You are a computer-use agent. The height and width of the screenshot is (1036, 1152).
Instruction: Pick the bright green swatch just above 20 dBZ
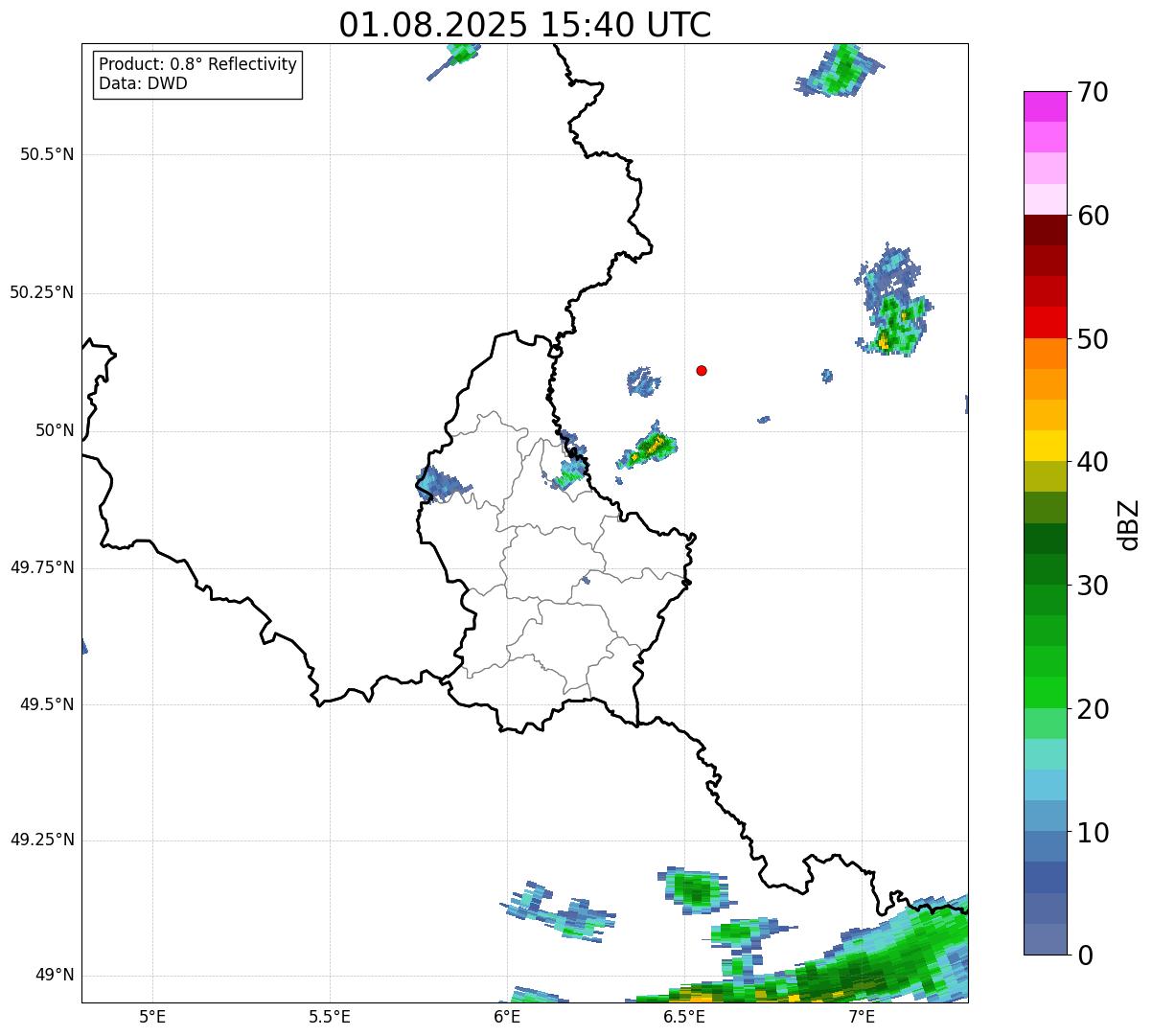(x=1045, y=692)
